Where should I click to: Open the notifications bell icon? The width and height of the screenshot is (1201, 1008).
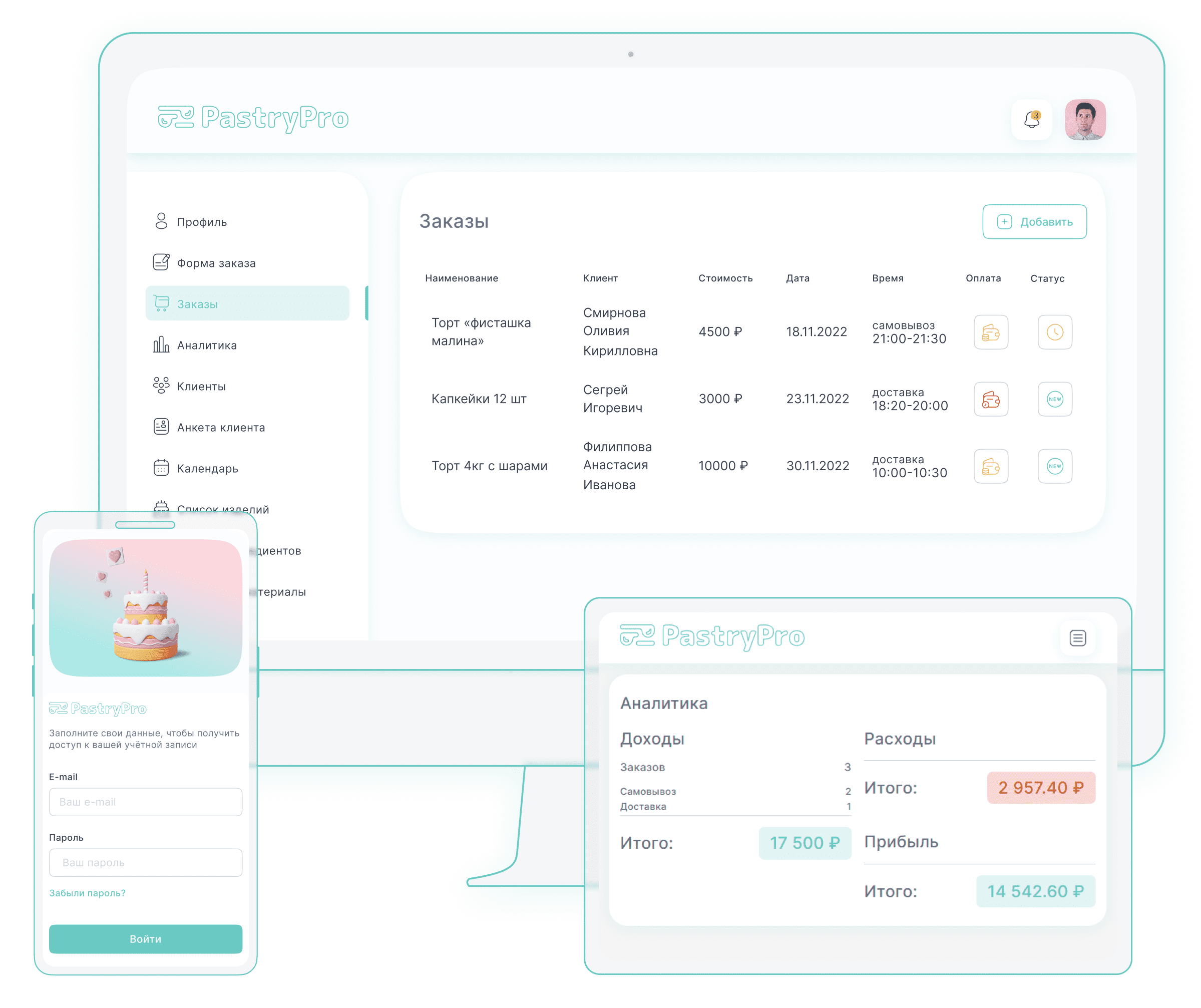(x=1031, y=120)
